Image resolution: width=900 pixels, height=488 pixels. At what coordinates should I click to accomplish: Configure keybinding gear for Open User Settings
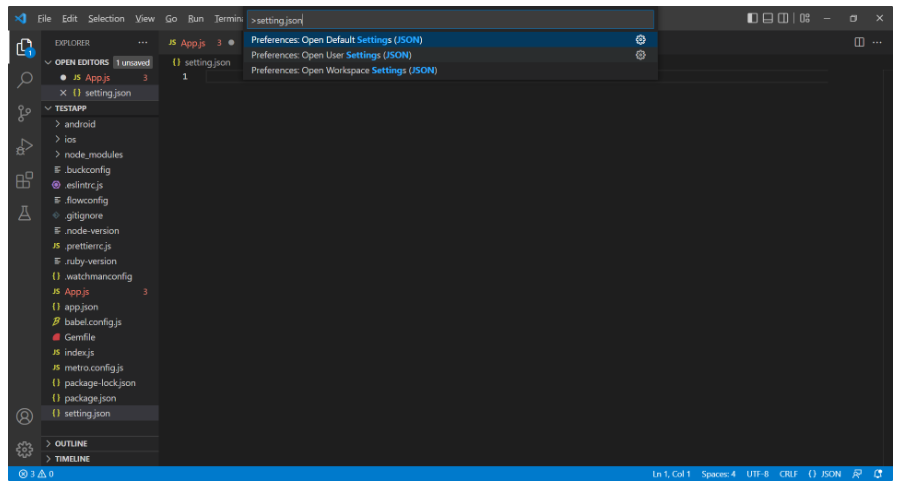click(641, 55)
